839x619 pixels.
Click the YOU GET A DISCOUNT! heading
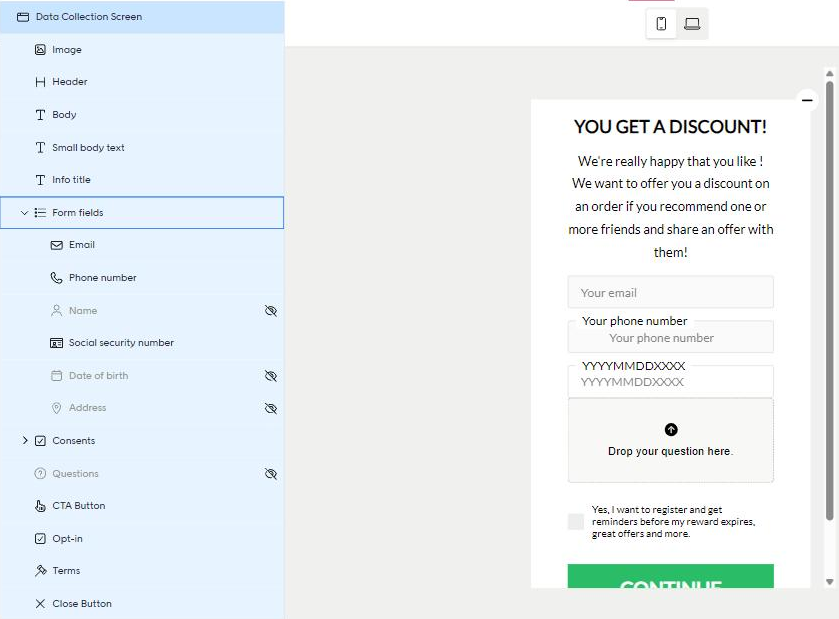click(x=670, y=127)
